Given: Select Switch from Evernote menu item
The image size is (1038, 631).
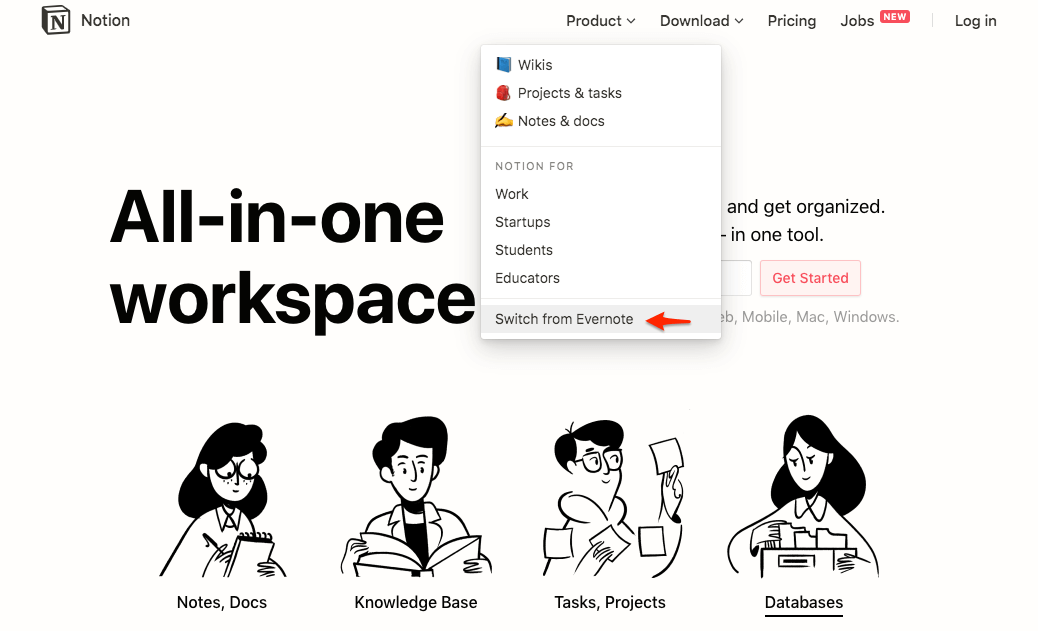Looking at the screenshot, I should 600,319.
